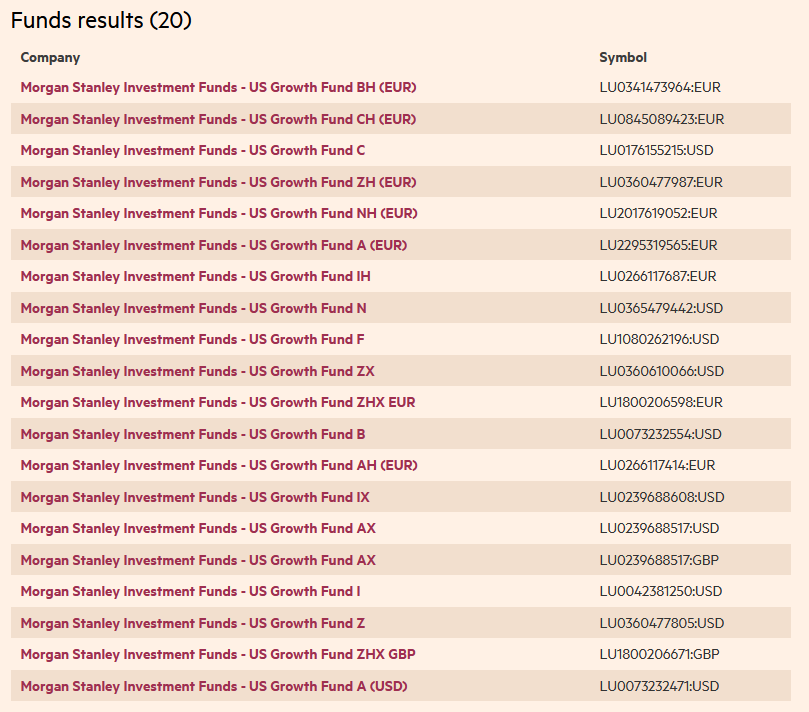Screen dimensions: 809x712
Task: Select the US Growth Fund C link
Action: (x=193, y=151)
